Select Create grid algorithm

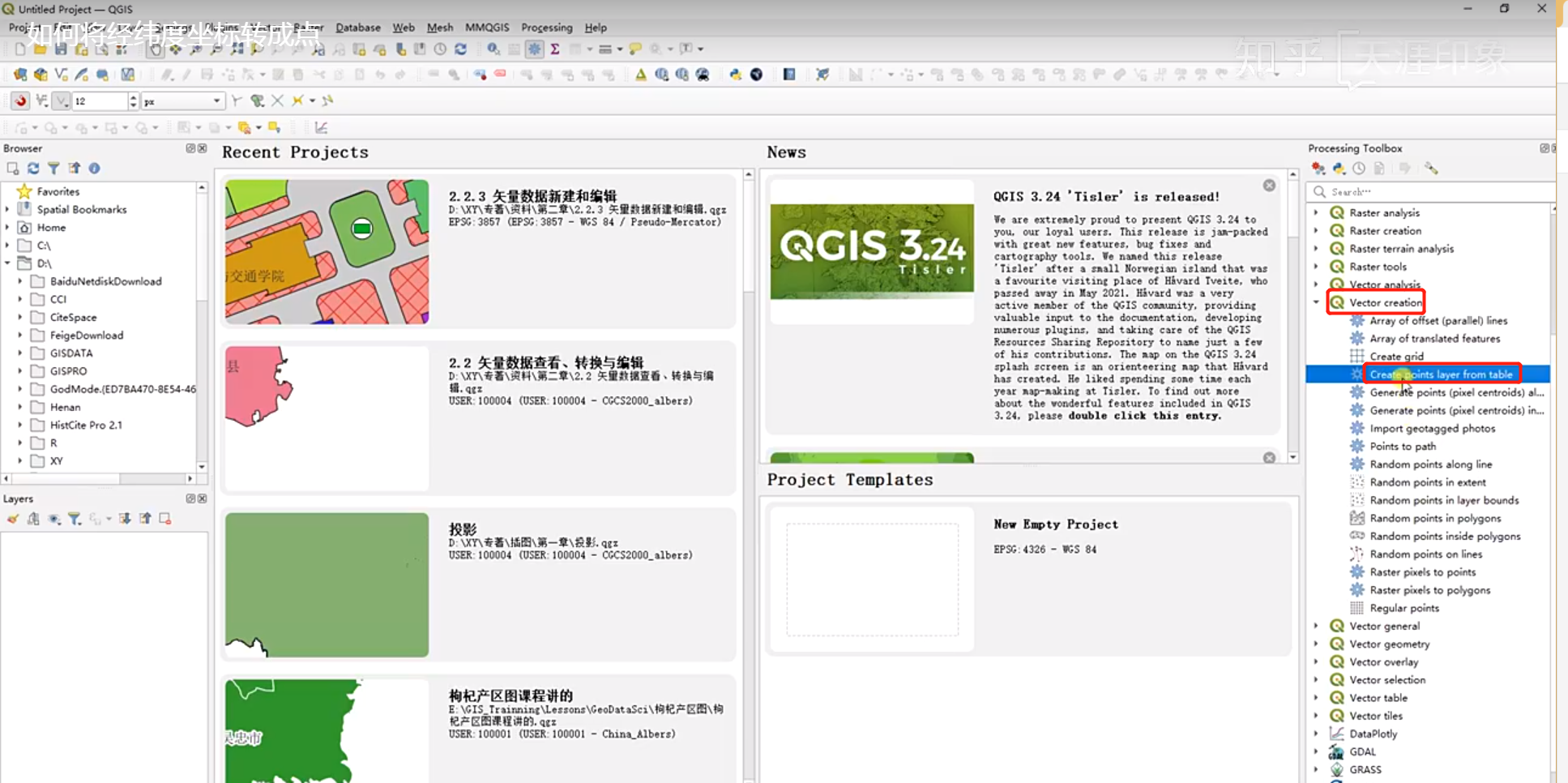click(x=1396, y=357)
